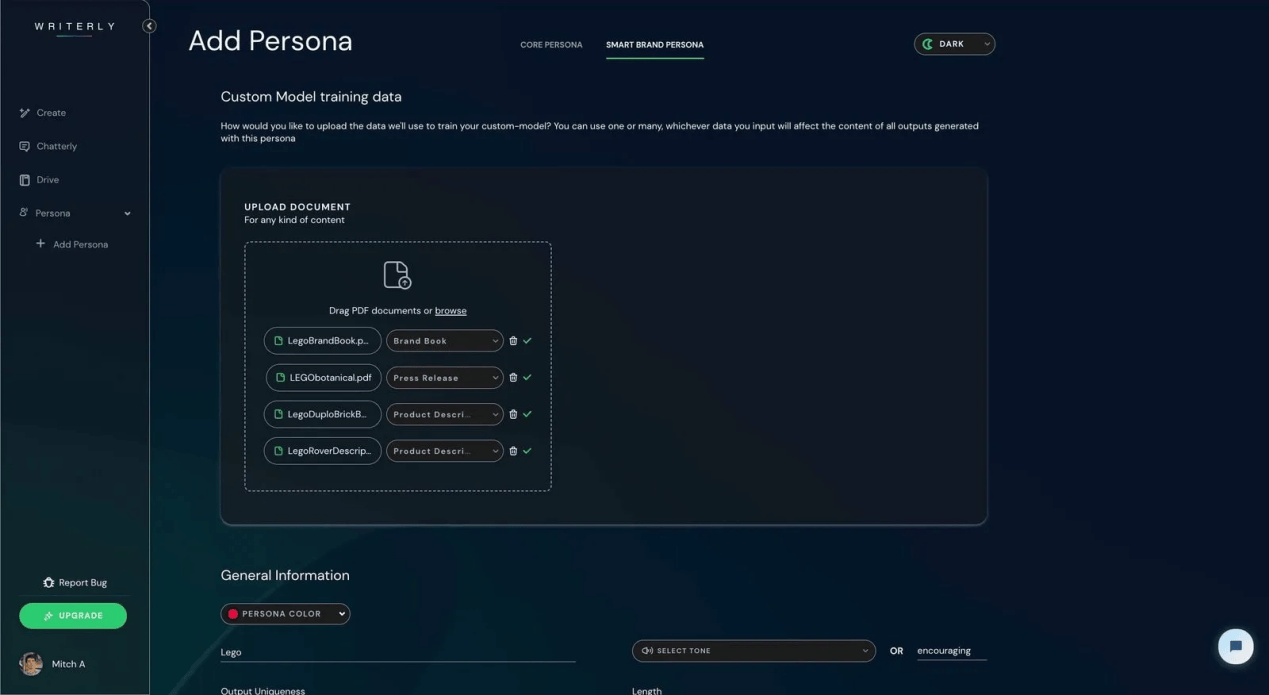Remove the LegoDuploBrick file via trash icon
This screenshot has width=1269, height=695.
(x=513, y=414)
